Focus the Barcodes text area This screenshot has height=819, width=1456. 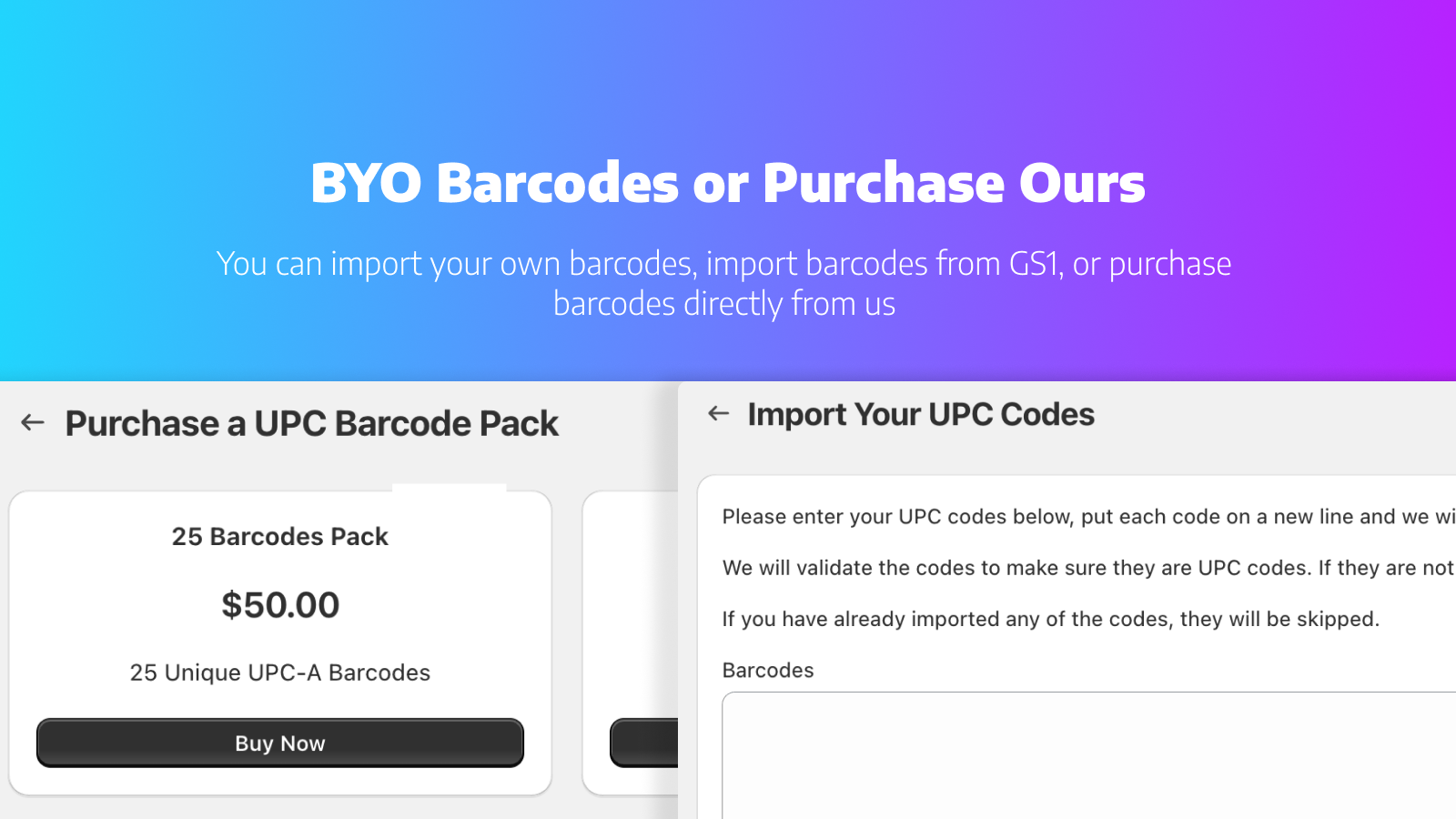[x=1089, y=755]
